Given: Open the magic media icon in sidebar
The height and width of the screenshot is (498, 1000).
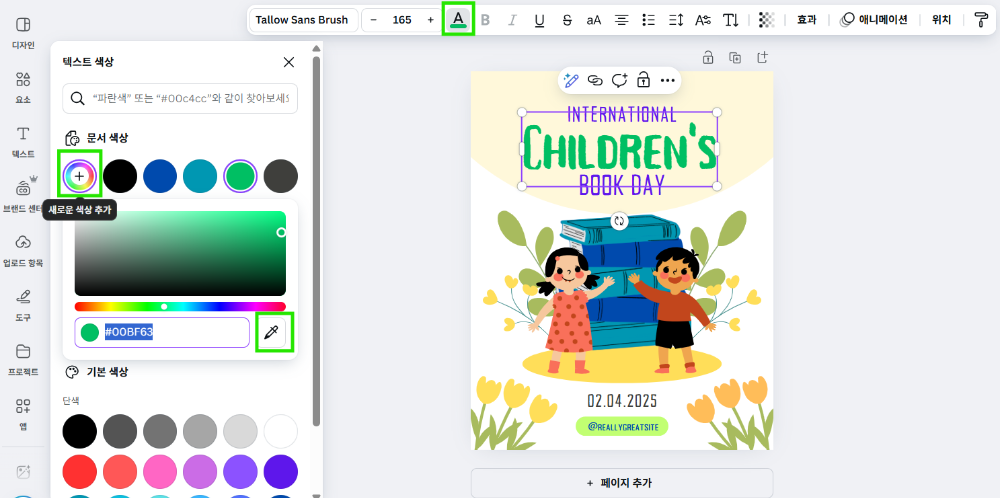Looking at the screenshot, I should click(23, 472).
